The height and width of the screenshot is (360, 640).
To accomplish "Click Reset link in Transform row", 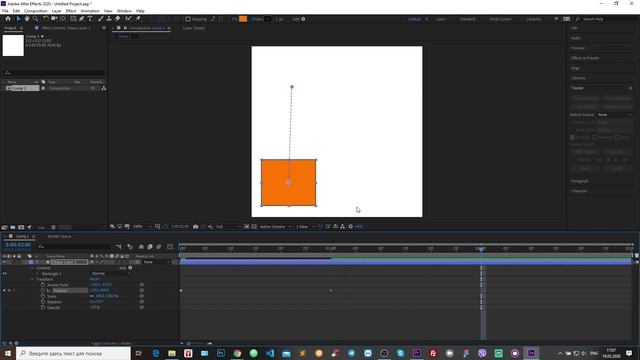I will tap(94, 280).
